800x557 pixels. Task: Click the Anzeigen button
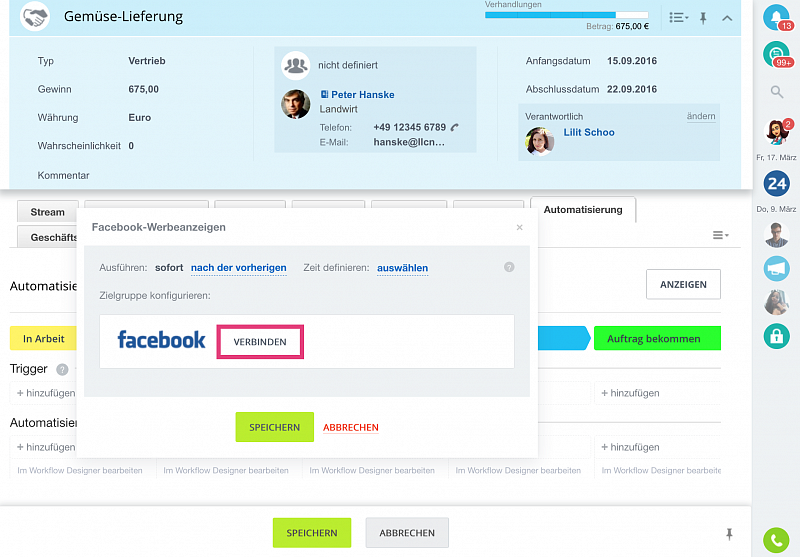tap(683, 284)
